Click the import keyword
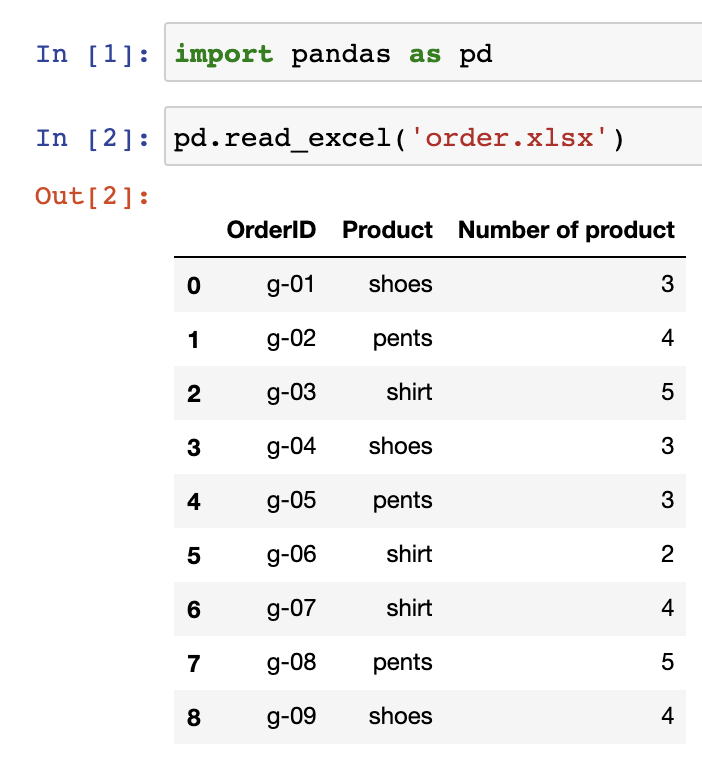702x762 pixels. point(224,53)
